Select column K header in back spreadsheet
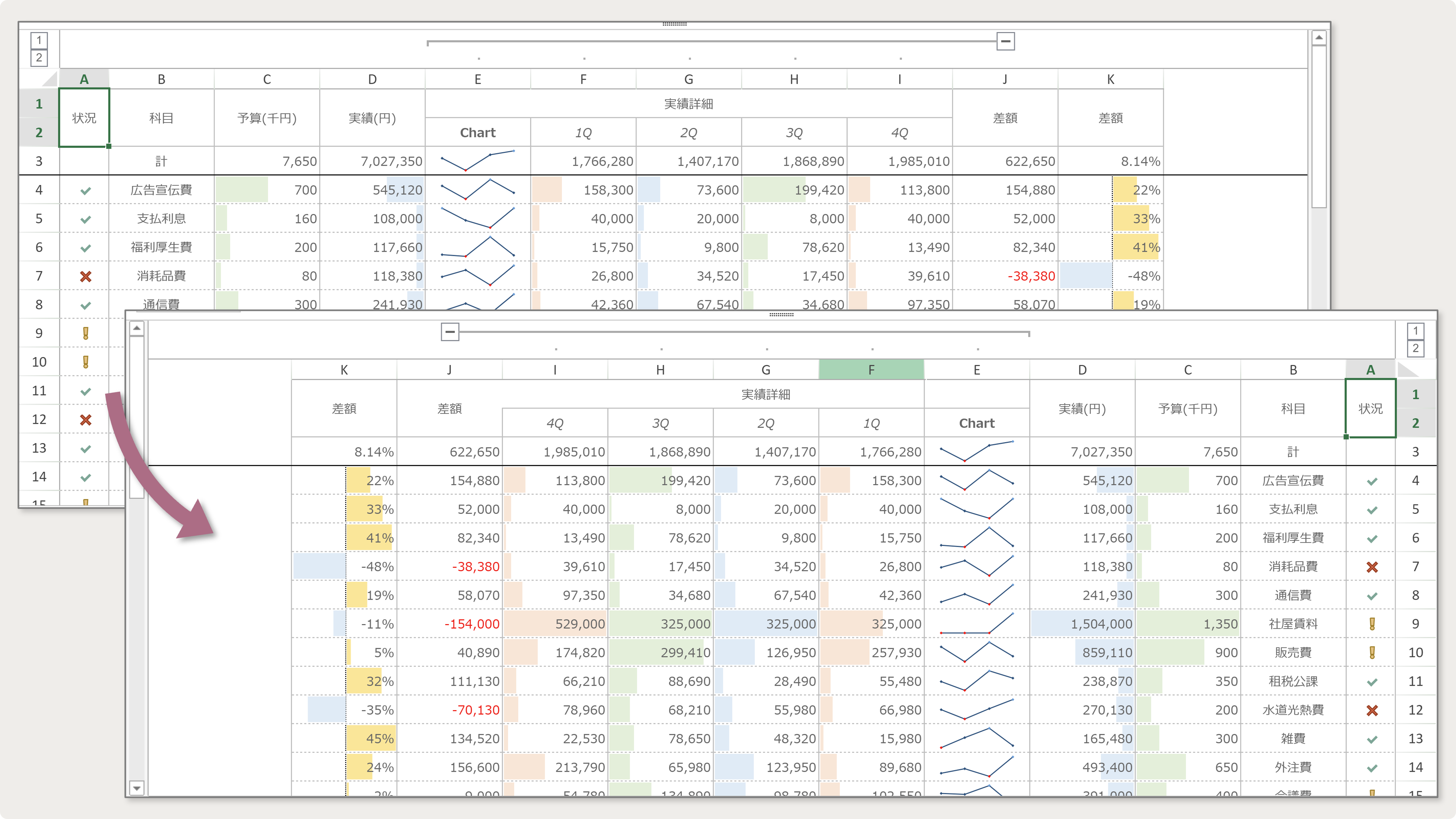The image size is (1456, 819). pos(1111,79)
